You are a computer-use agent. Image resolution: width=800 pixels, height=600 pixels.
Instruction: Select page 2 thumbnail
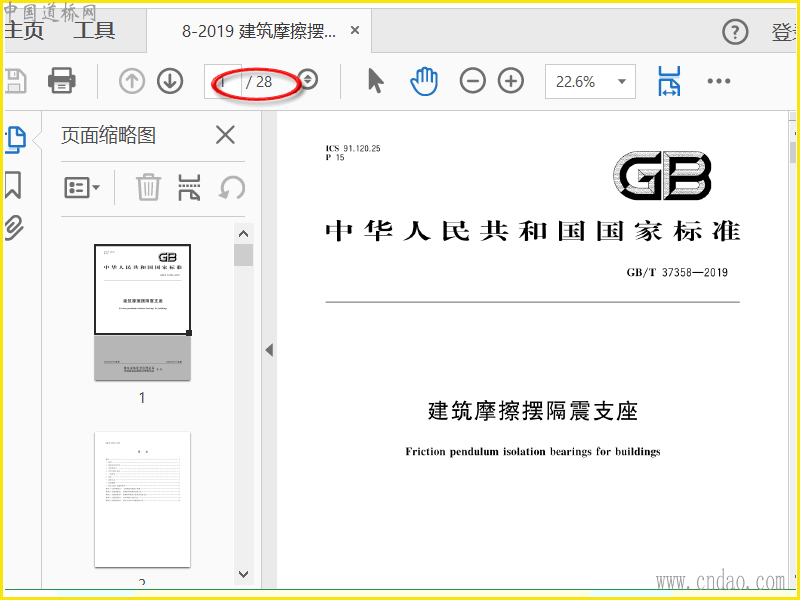point(142,499)
